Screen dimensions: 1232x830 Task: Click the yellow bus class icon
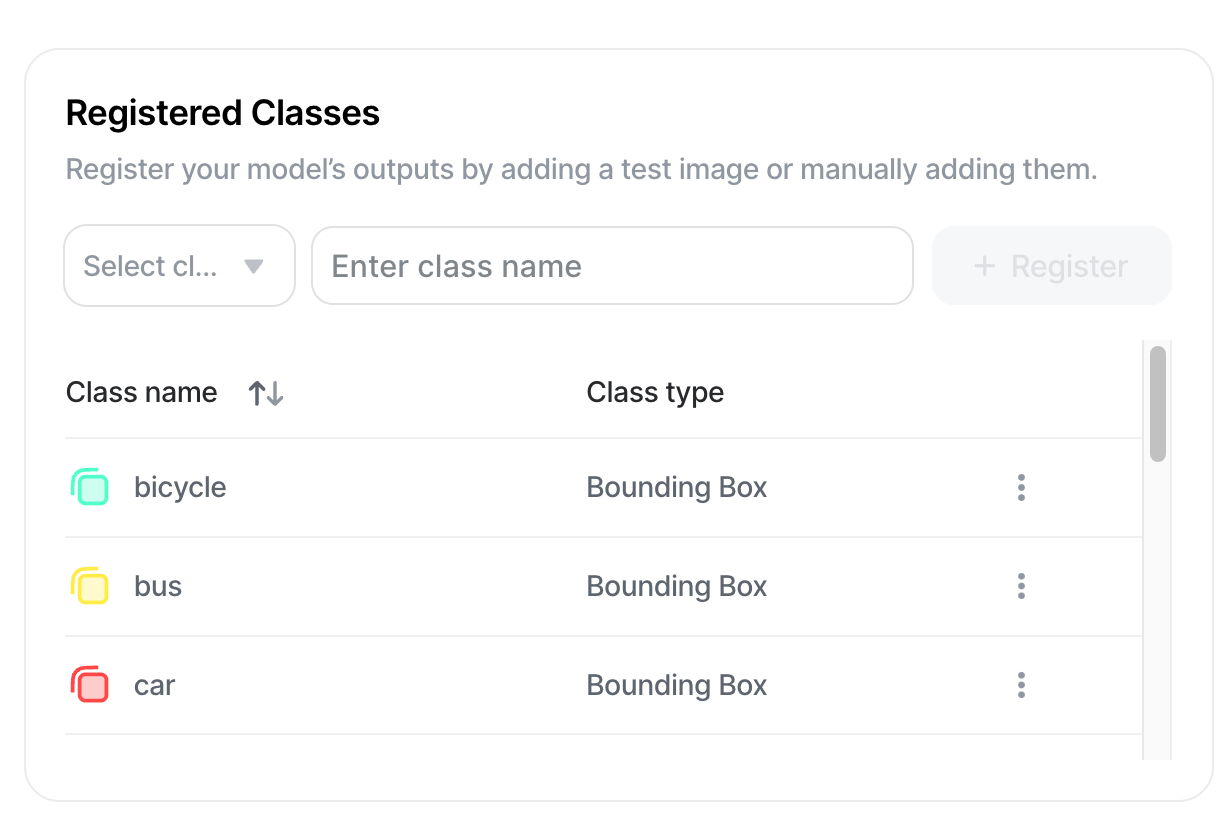(90, 586)
